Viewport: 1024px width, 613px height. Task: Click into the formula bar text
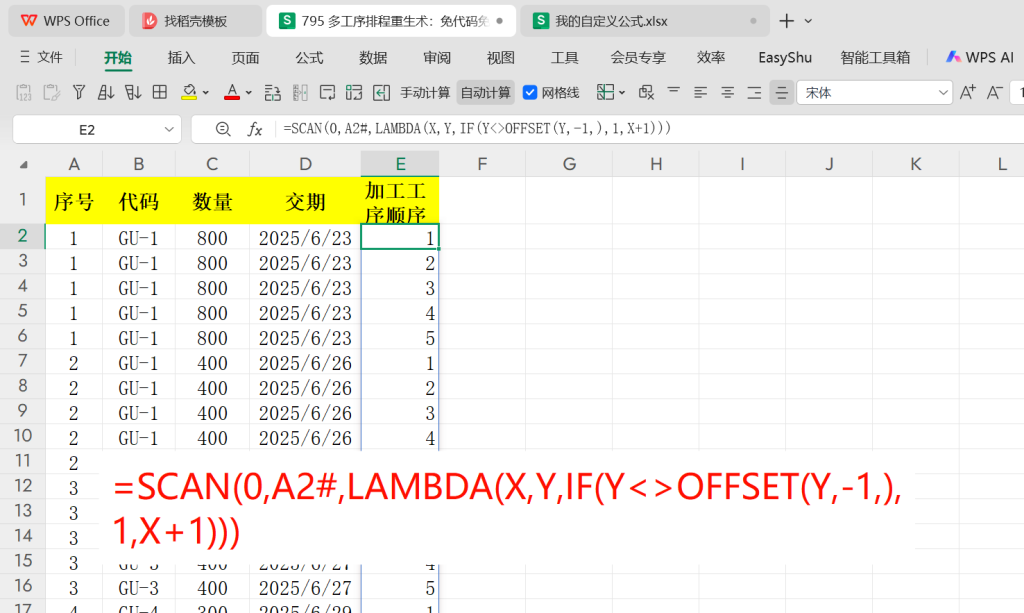[x=477, y=129]
